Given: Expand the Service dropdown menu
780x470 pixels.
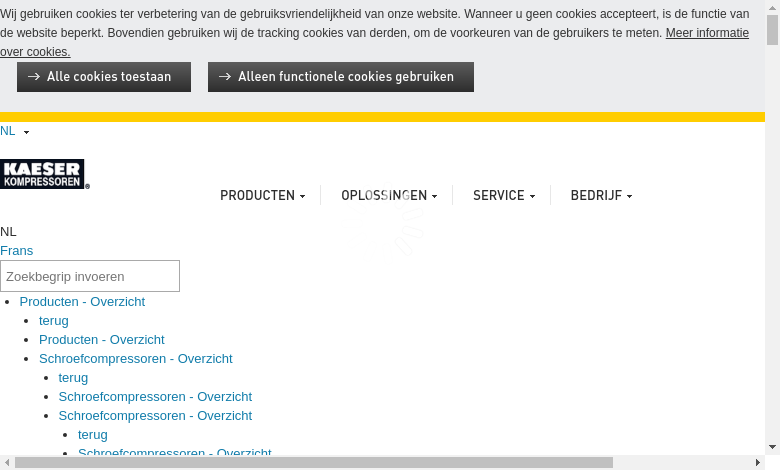Looking at the screenshot, I should pos(504,196).
